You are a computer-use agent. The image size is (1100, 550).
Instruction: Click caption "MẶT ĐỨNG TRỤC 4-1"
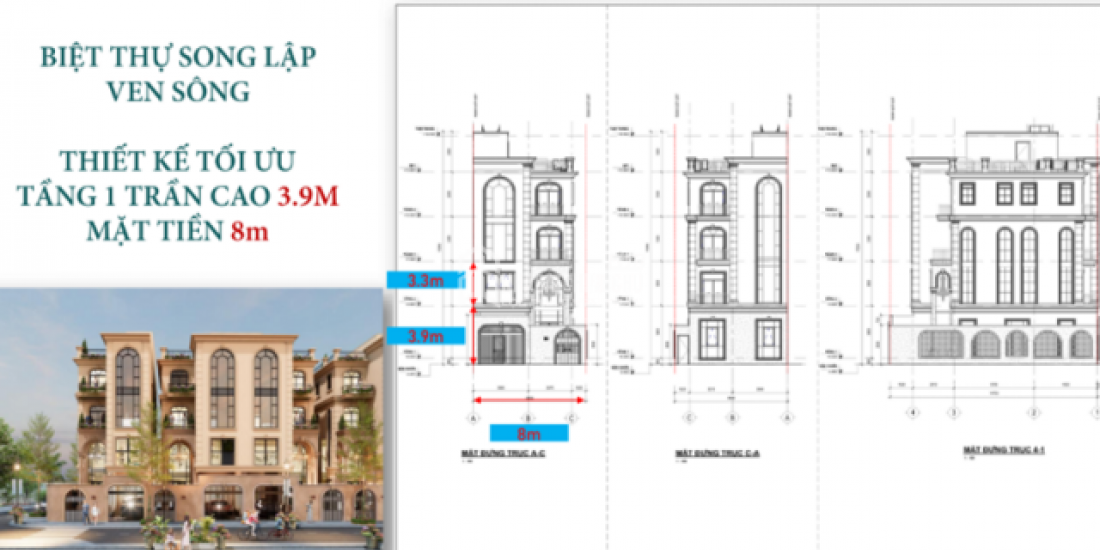(1004, 448)
